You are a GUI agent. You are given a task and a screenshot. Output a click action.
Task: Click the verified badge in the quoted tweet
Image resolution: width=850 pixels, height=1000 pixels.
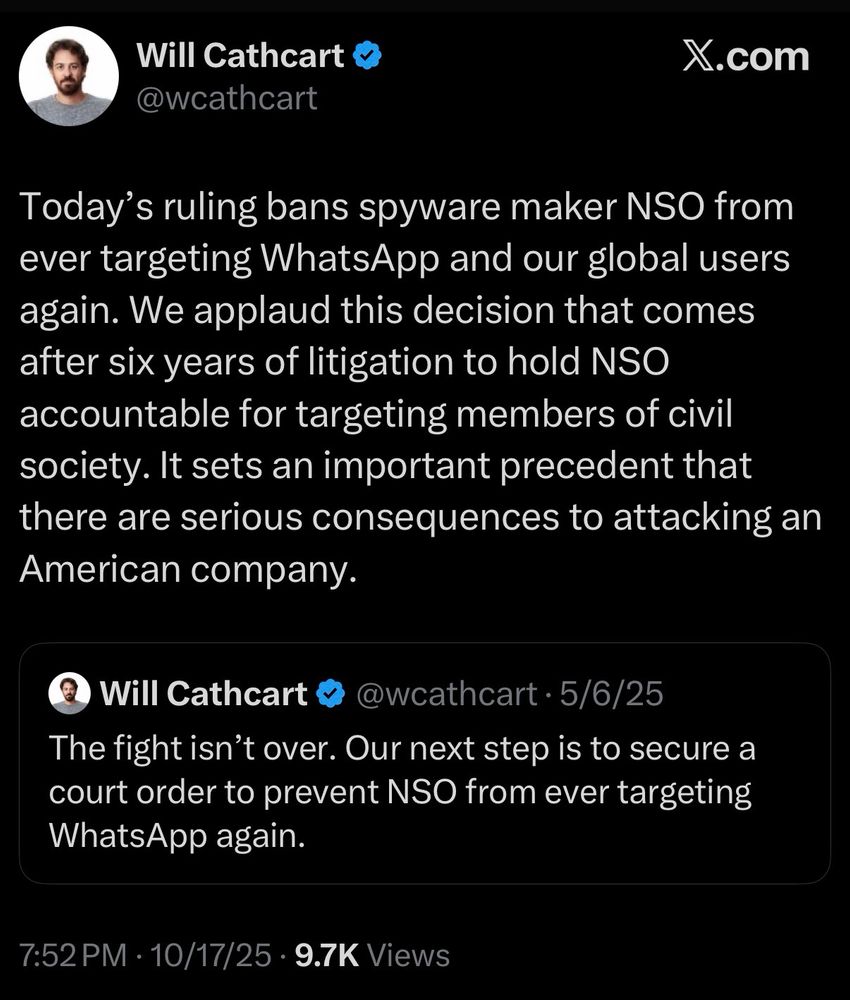tap(329, 693)
